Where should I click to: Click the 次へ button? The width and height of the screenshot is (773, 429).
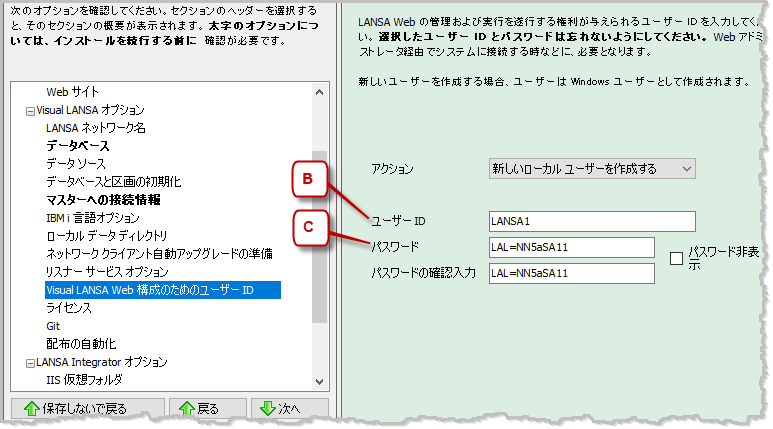[x=290, y=408]
